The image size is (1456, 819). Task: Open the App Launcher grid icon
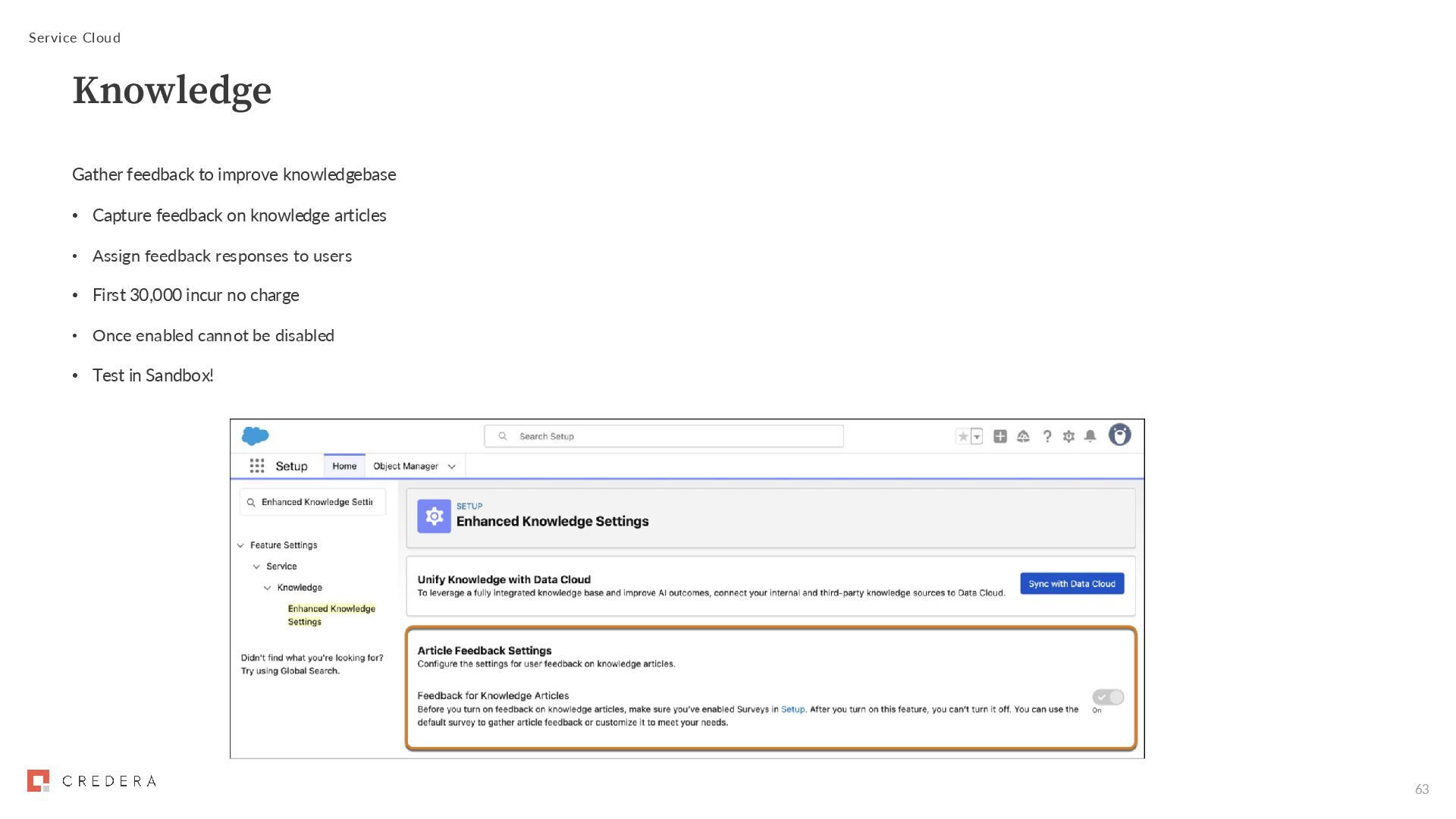pos(257,466)
